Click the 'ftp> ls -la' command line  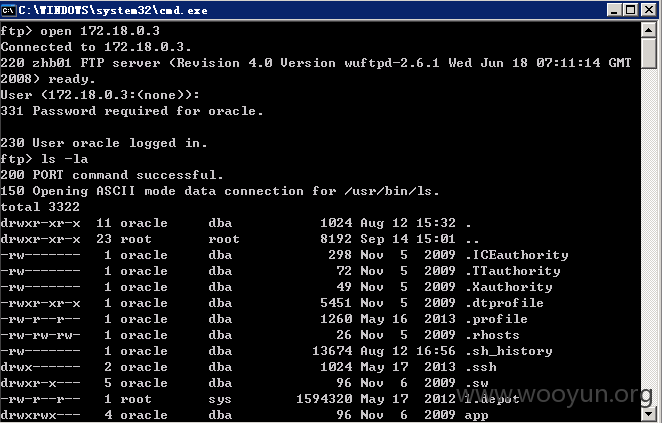[x=44, y=159]
